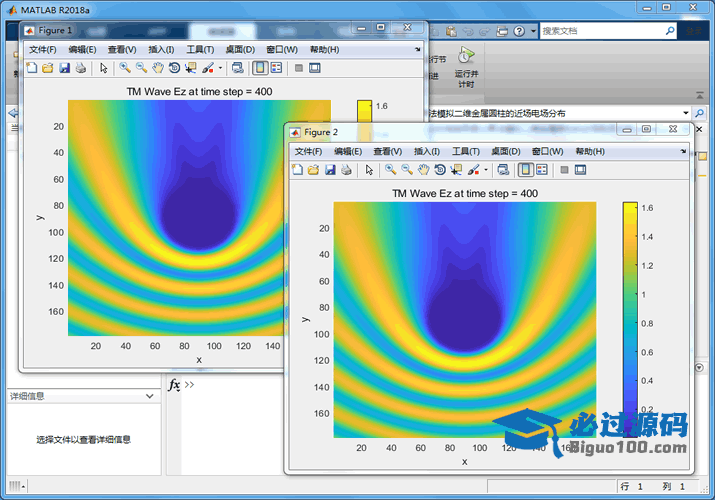
Task: Click 运行并计时 Run and Time button
Action: click(466, 67)
